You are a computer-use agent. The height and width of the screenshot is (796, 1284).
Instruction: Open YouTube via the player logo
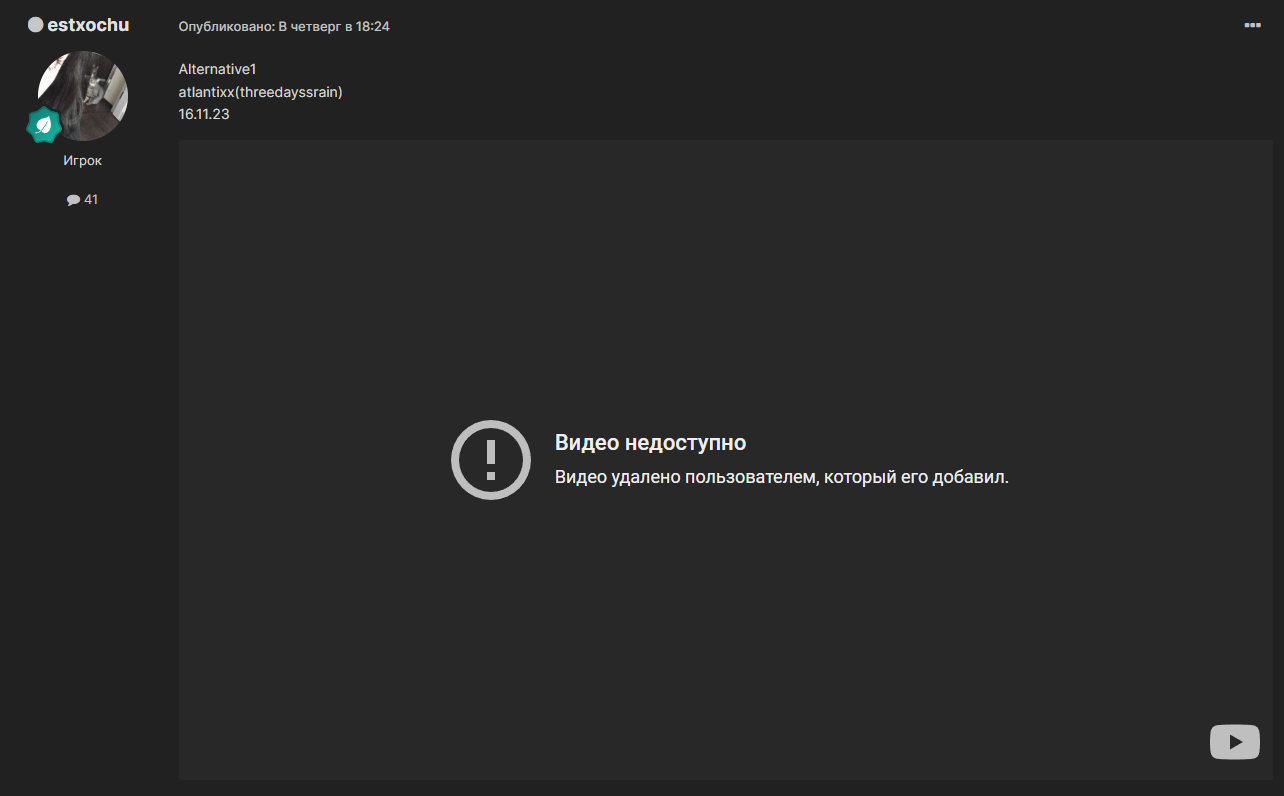[x=1234, y=742]
